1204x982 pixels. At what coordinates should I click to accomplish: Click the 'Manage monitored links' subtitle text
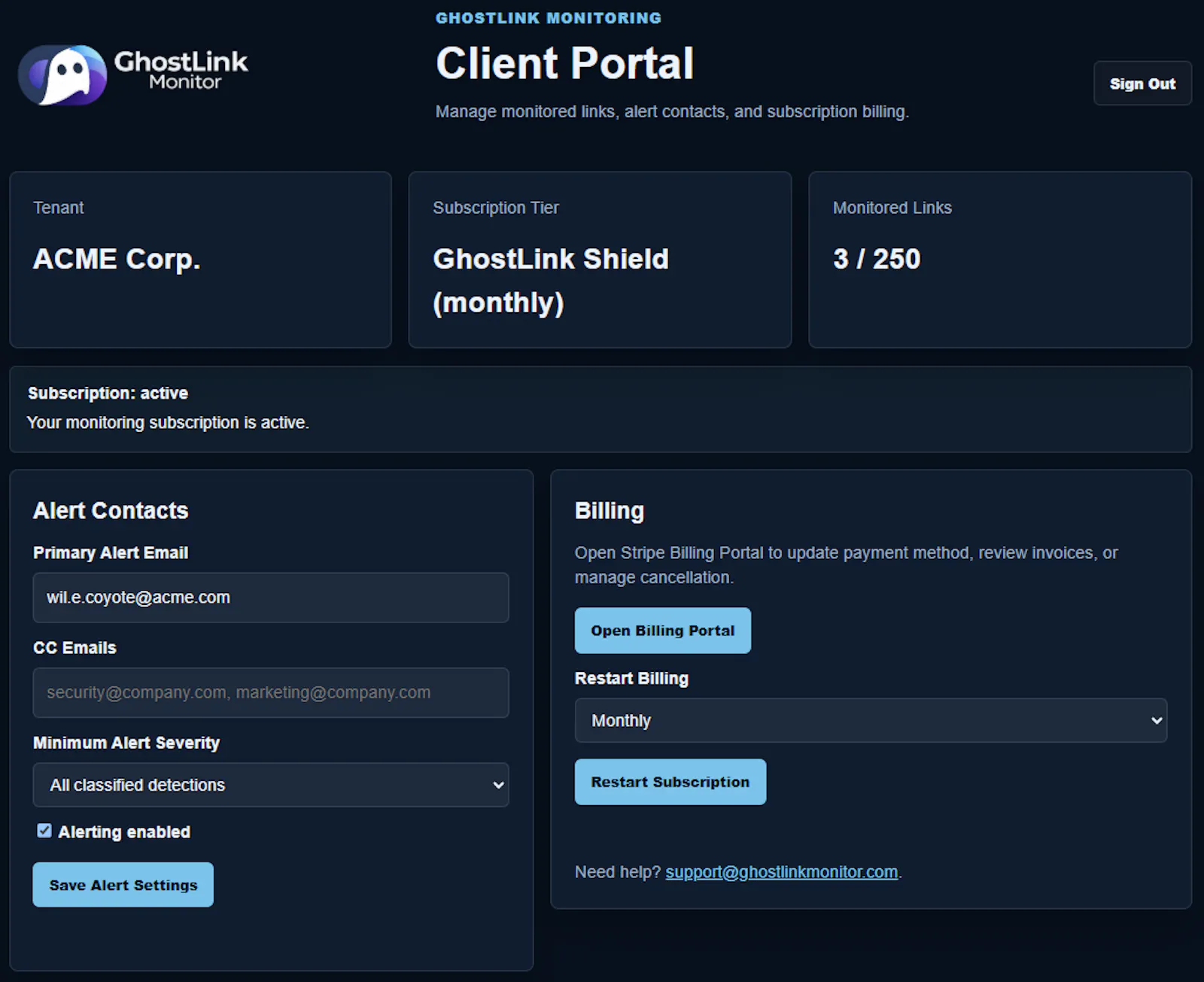(672, 111)
